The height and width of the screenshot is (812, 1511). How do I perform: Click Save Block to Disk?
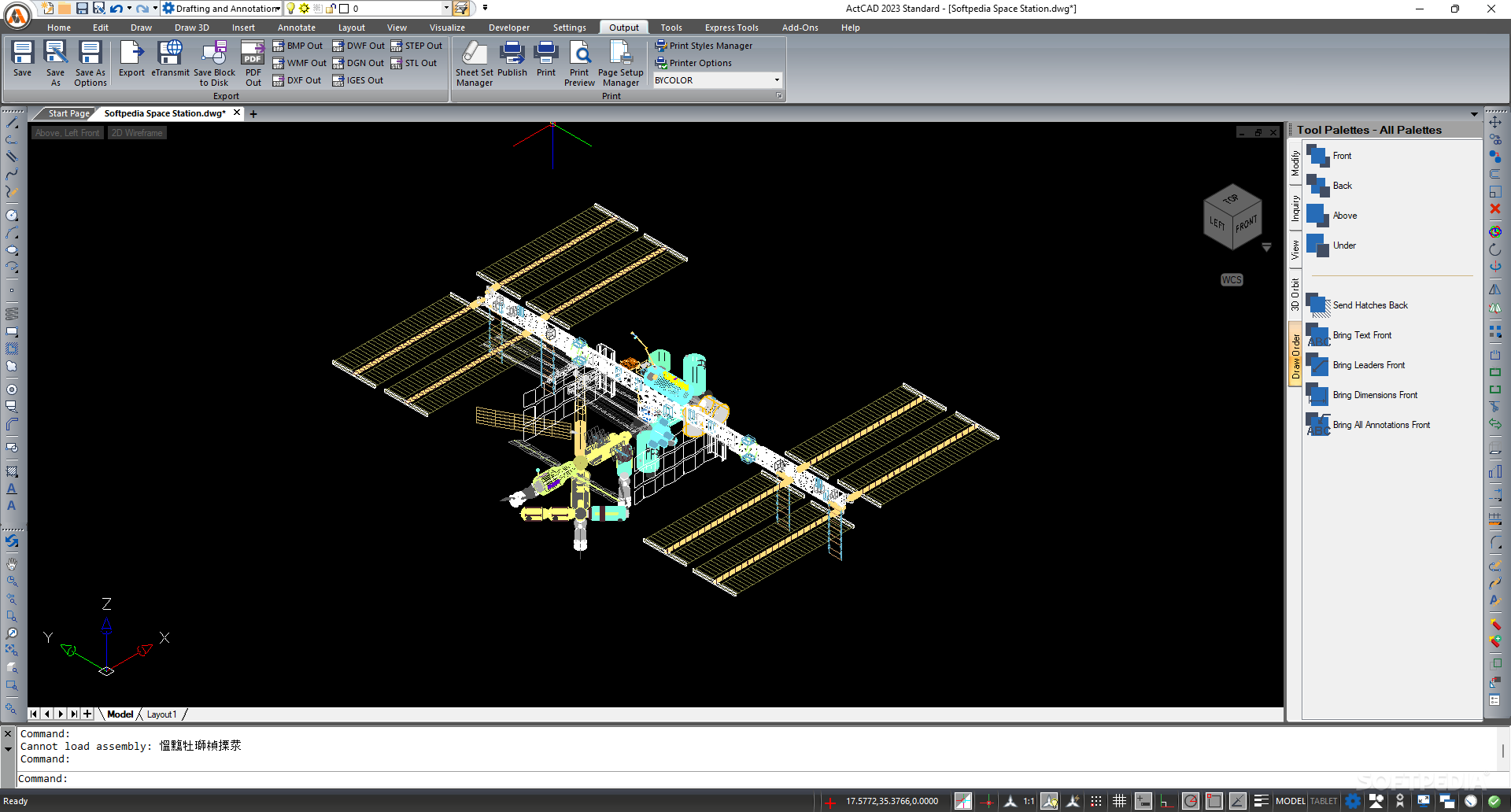coord(214,63)
